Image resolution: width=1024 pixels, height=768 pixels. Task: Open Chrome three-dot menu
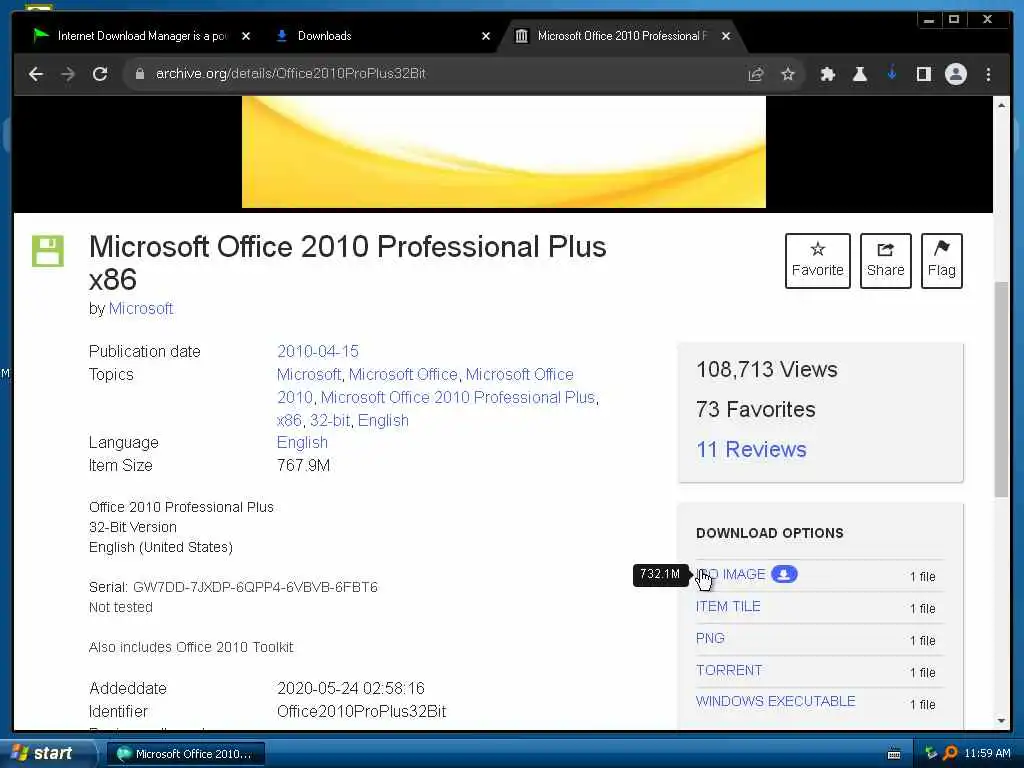point(988,74)
